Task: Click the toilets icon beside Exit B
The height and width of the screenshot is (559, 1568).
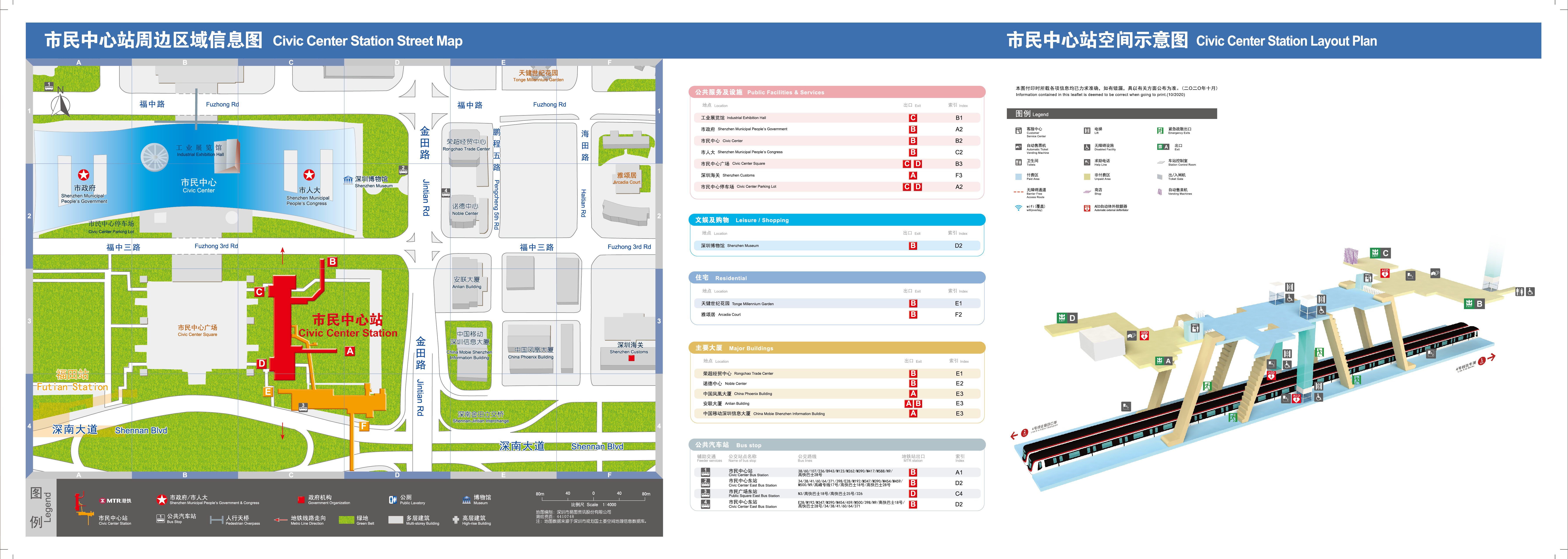Action: (1520, 292)
